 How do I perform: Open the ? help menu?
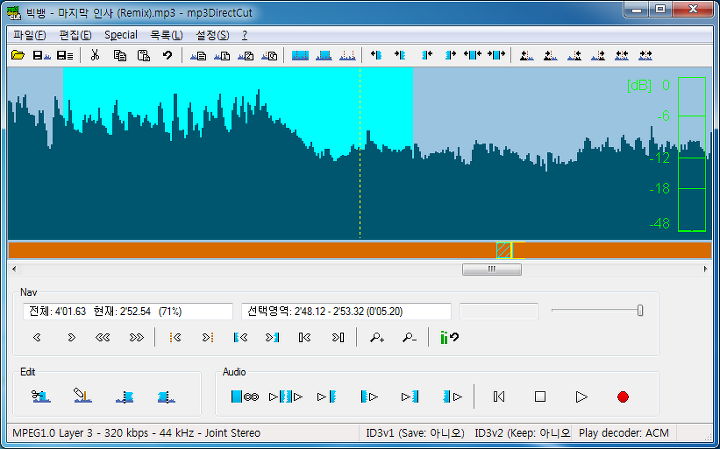point(244,35)
